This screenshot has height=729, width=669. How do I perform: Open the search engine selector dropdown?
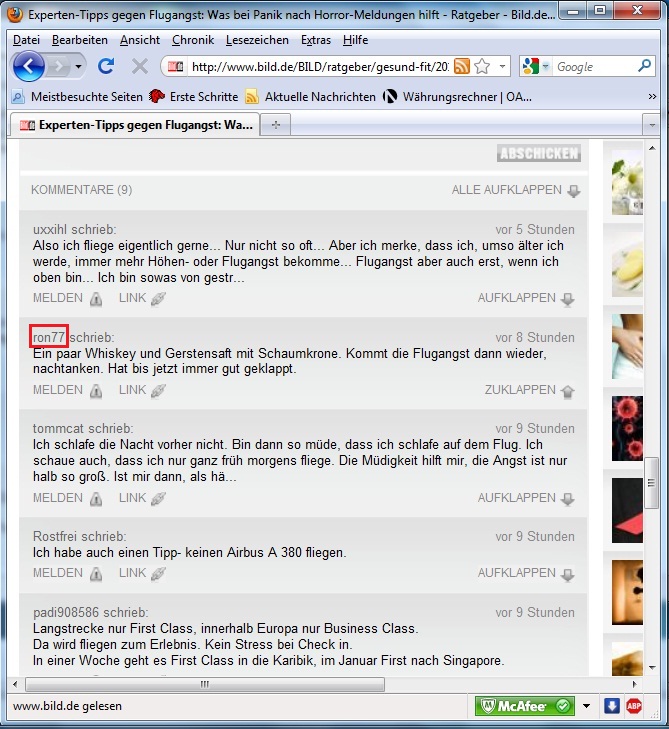click(x=534, y=66)
